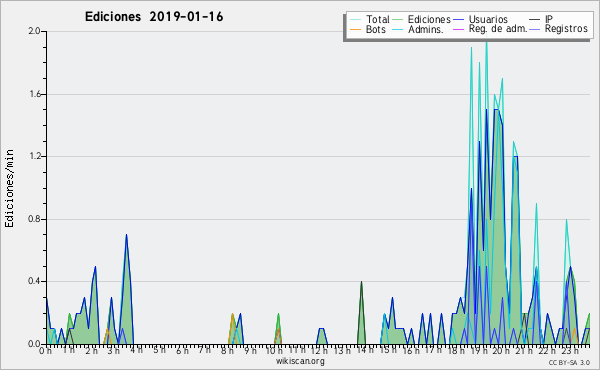Click the '2 h' x-axis label
The height and width of the screenshot is (370, 600).
(x=91, y=351)
